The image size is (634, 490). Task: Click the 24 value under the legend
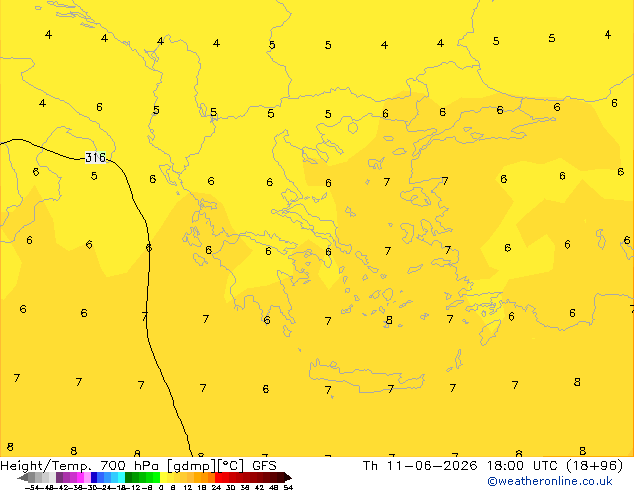[x=216, y=488]
